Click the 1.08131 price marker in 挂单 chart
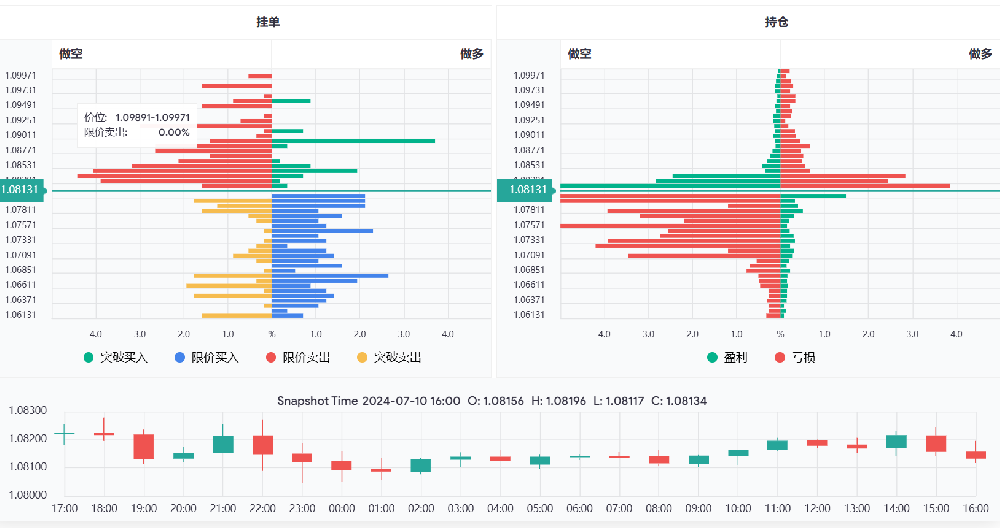This screenshot has height=528, width=1000. point(22,190)
